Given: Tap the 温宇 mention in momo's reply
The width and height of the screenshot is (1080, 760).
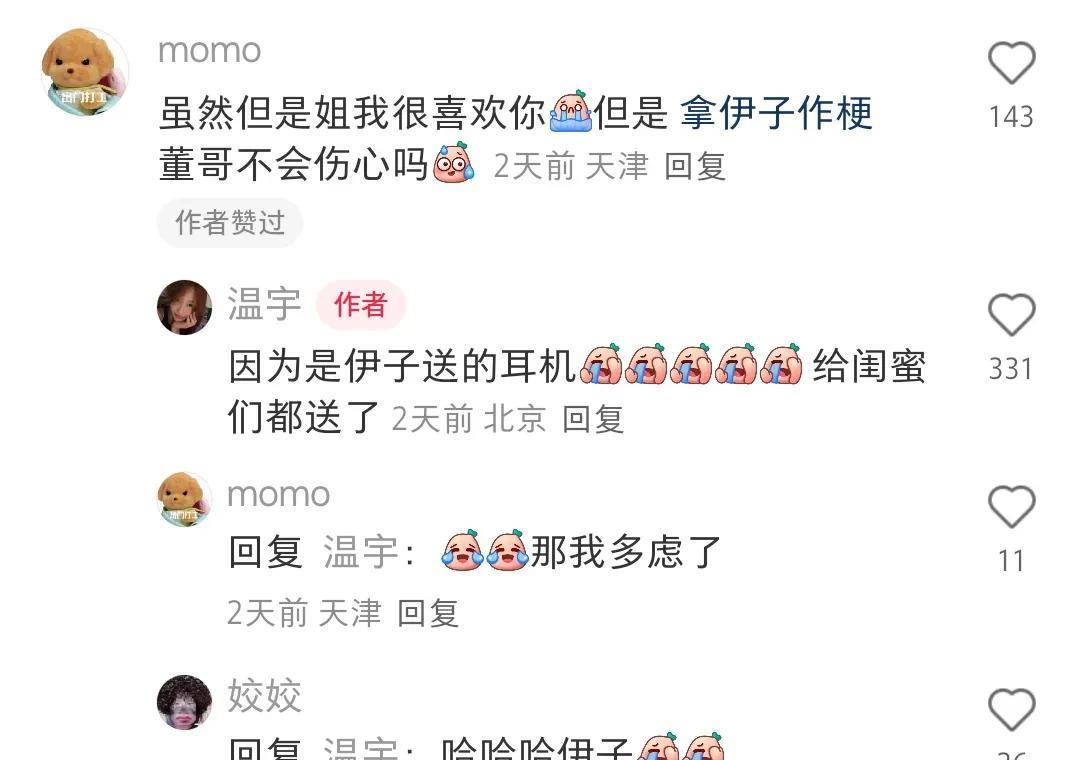Looking at the screenshot, I should (x=361, y=552).
